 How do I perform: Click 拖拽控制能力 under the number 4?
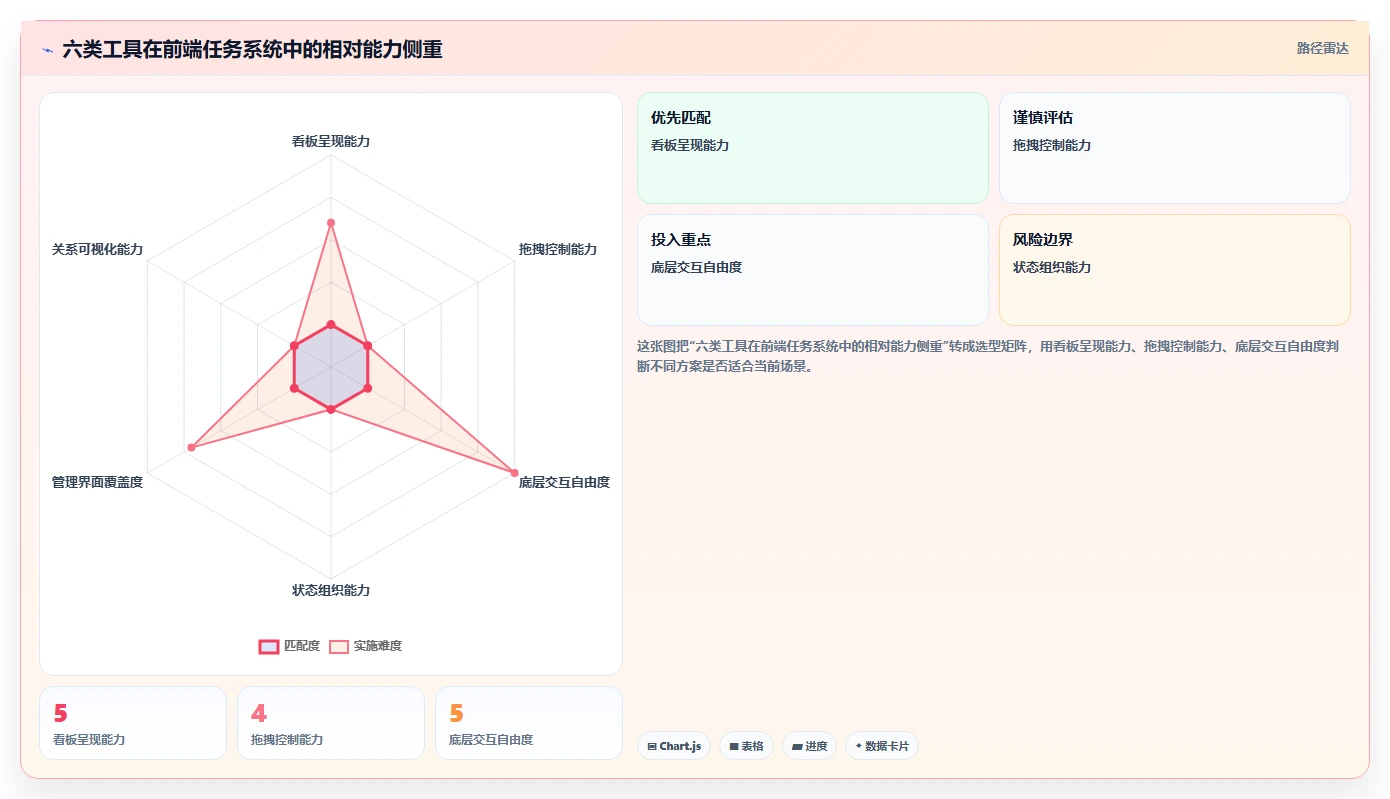(287, 740)
